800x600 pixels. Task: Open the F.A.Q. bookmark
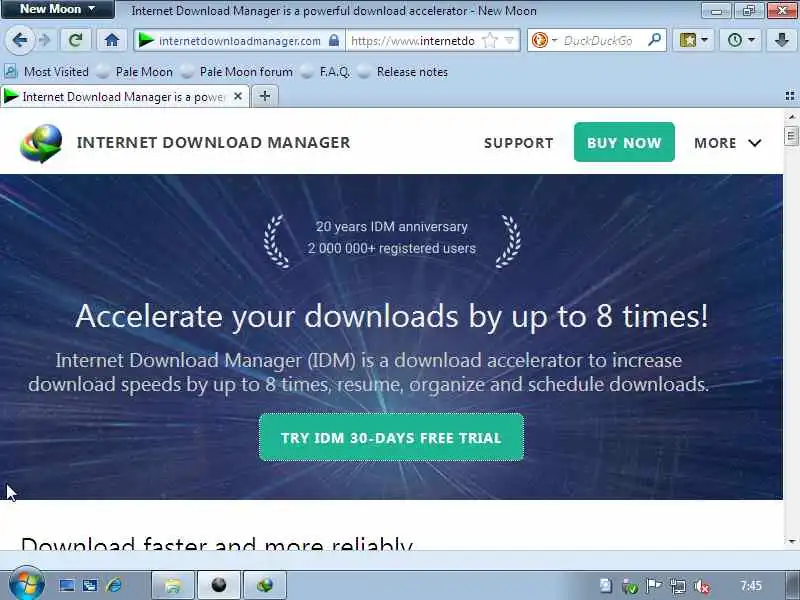(x=326, y=72)
